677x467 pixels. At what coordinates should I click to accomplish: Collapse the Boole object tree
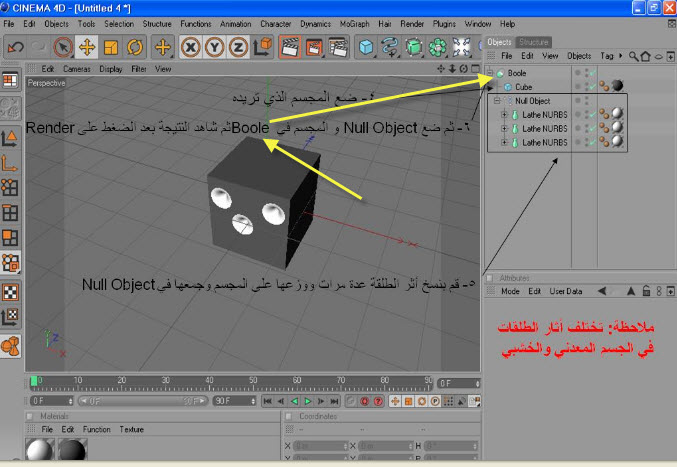coord(490,73)
